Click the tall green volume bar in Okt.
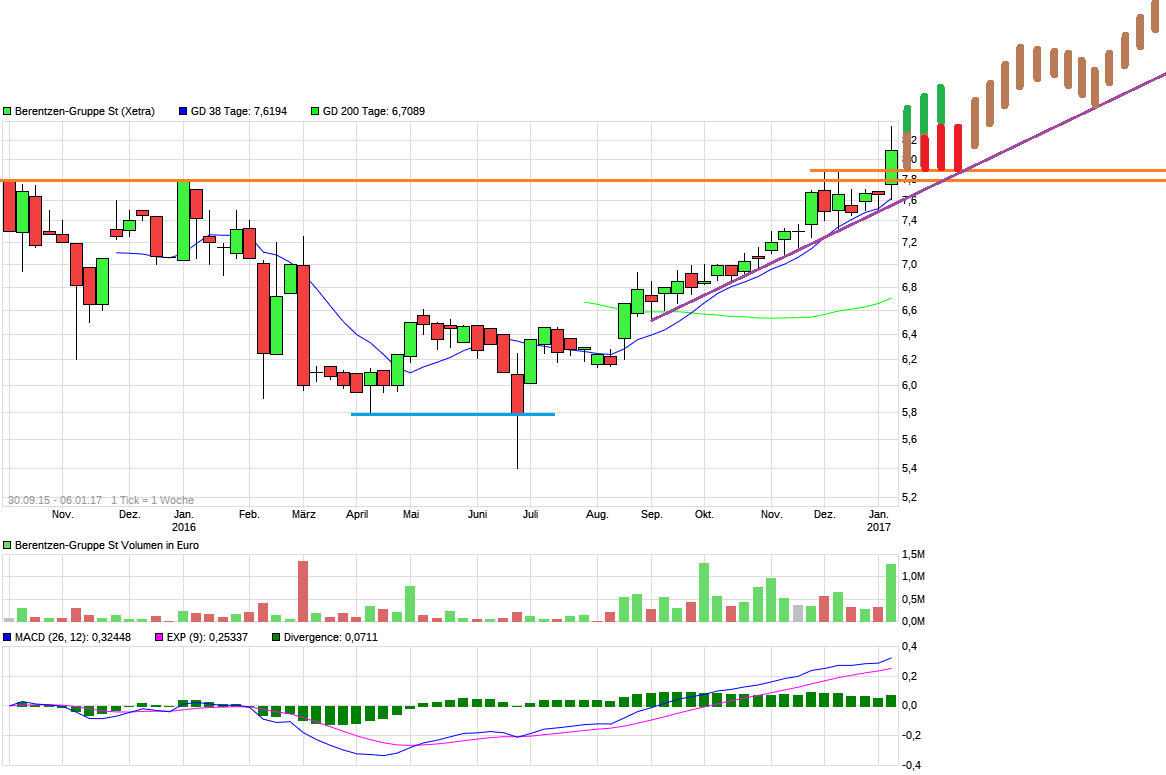 [704, 592]
